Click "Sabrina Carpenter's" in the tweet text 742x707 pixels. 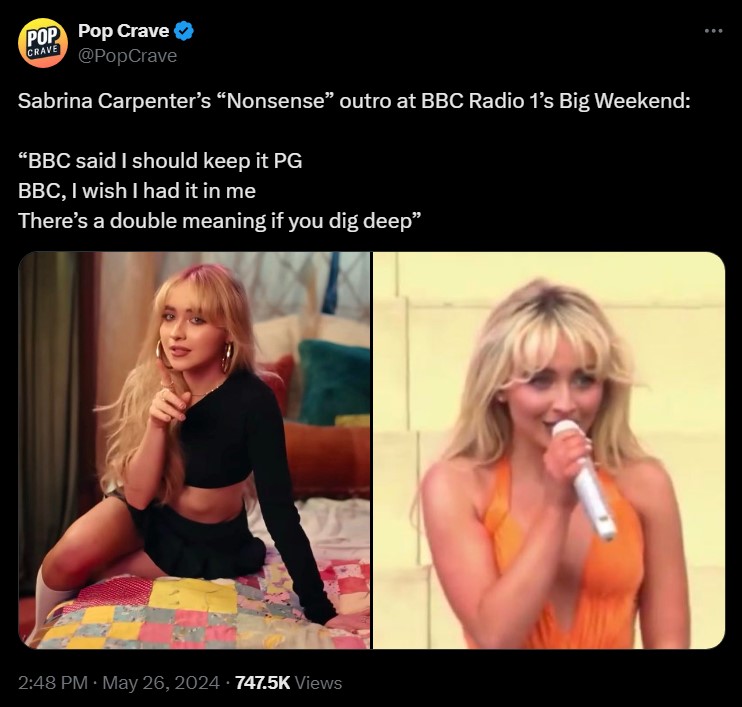(x=114, y=100)
